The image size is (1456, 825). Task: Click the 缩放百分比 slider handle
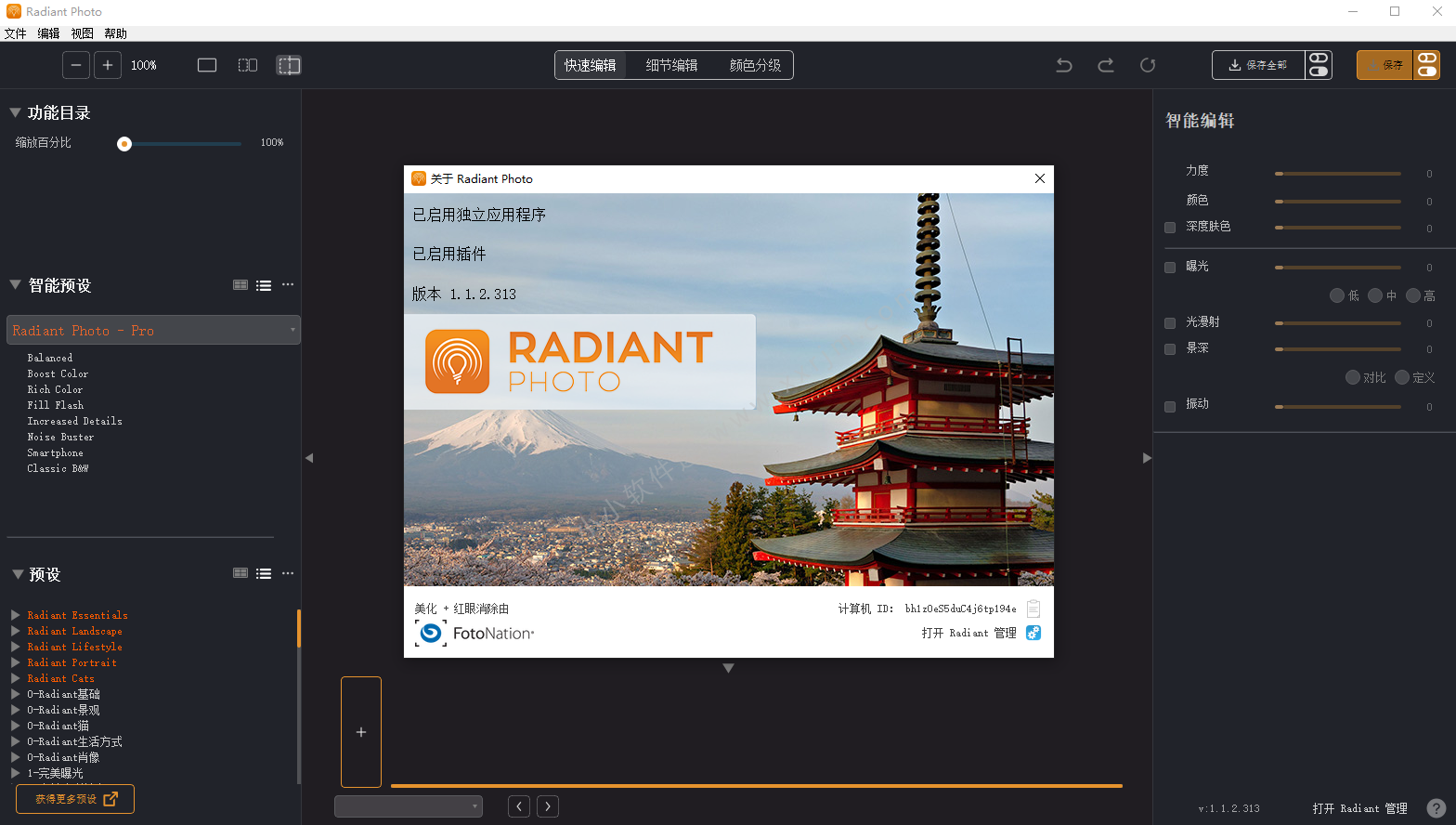click(x=124, y=143)
